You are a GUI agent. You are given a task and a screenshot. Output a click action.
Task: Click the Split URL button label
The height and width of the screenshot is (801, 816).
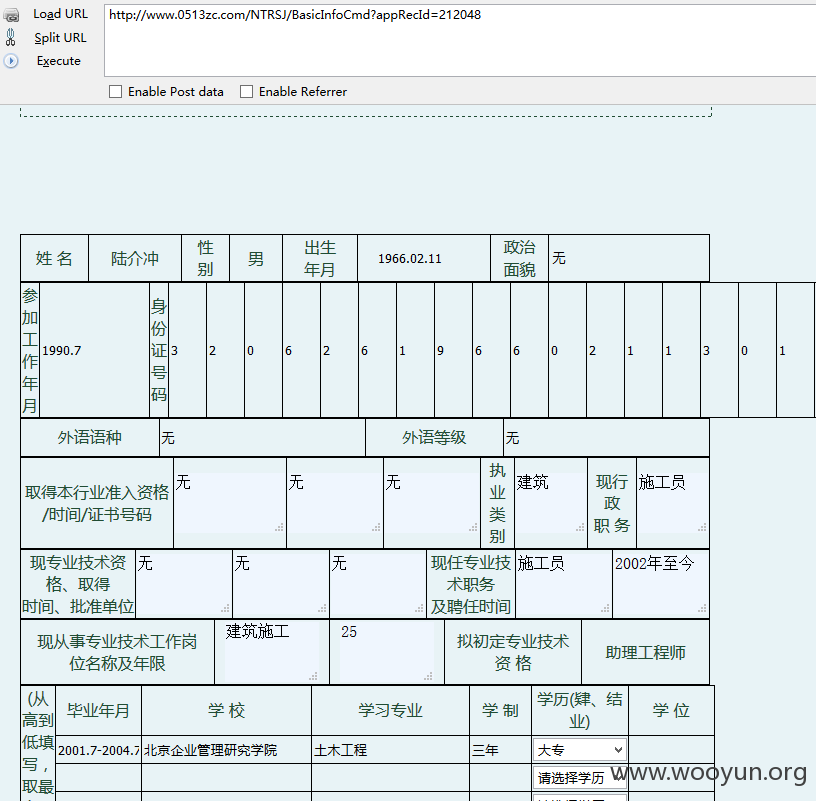60,37
